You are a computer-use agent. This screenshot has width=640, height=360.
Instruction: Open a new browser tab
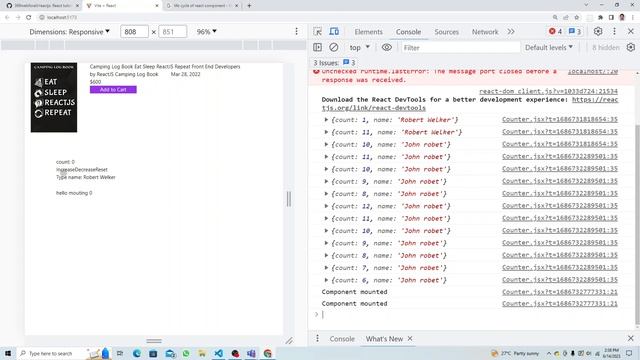pyautogui.click(x=249, y=6)
